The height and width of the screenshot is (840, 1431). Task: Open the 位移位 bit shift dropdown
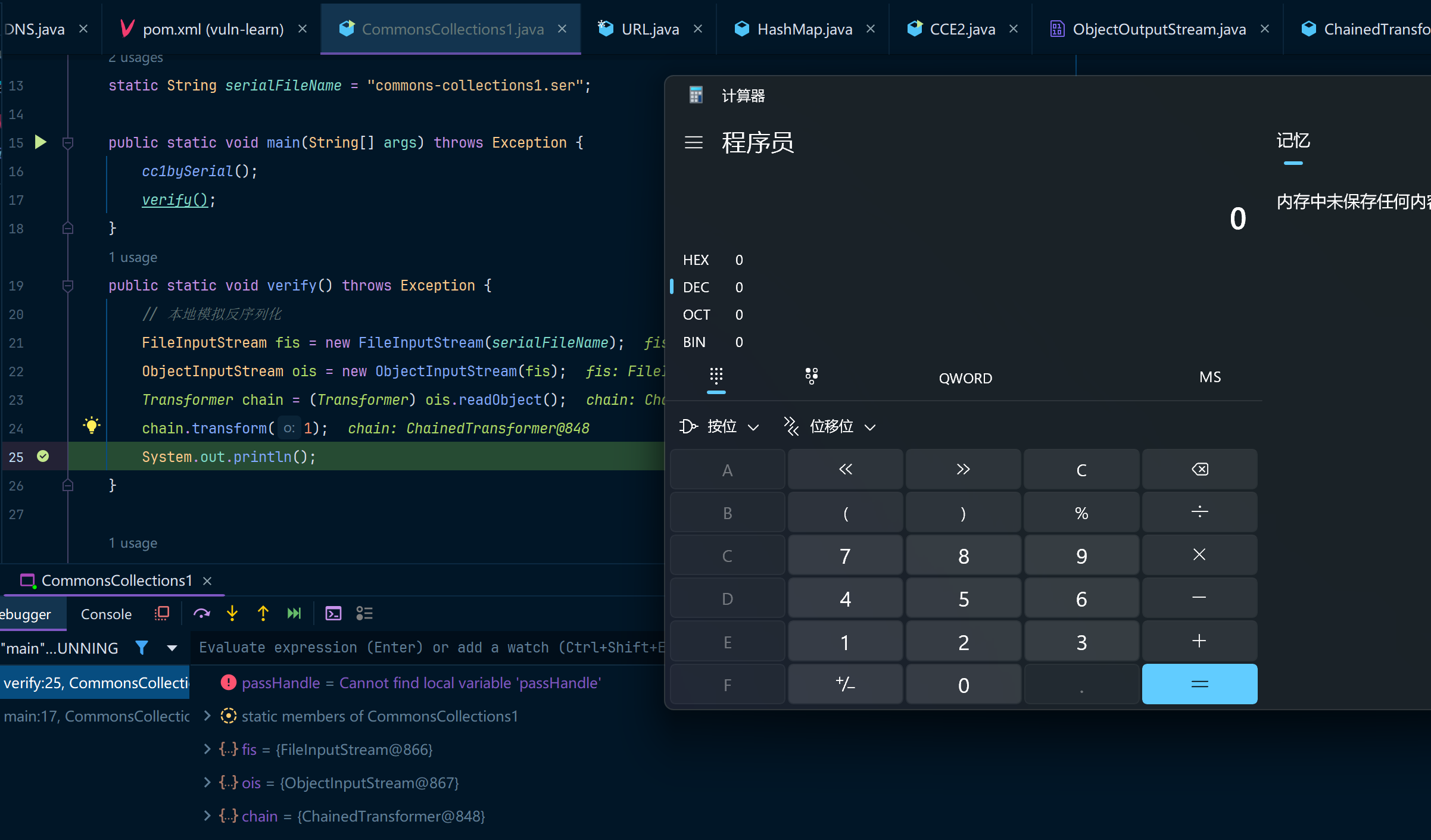pos(830,426)
